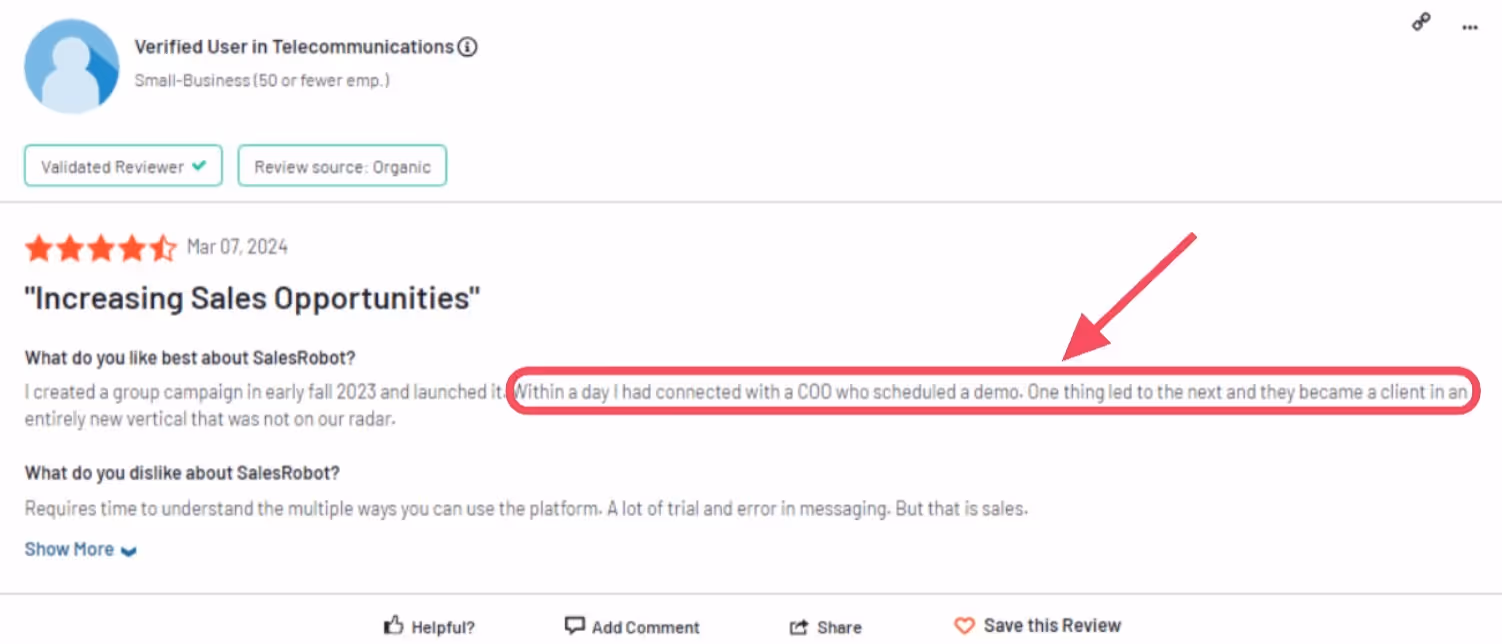This screenshot has width=1502, height=644.
Task: Select the Validated Reviewer badge
Action: tap(122, 166)
